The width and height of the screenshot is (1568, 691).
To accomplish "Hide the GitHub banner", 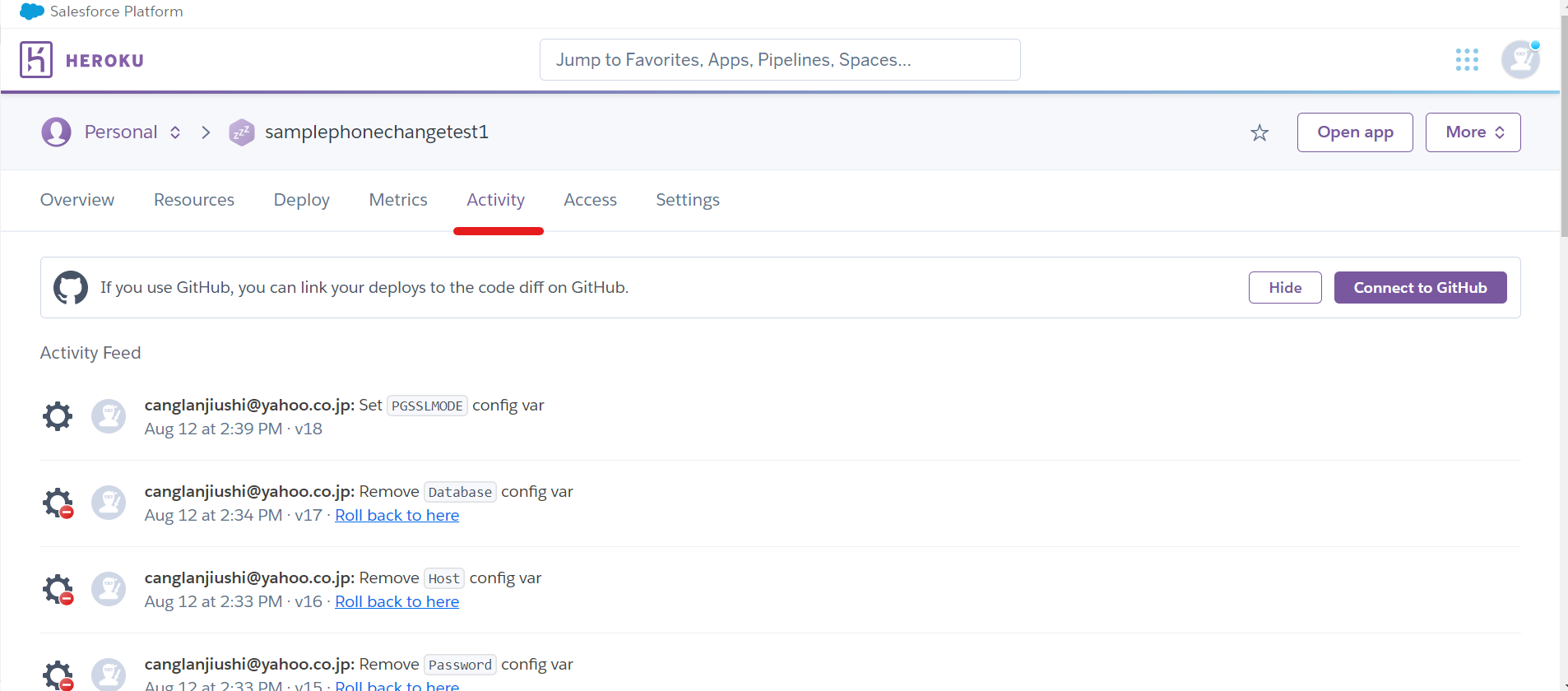I will tap(1285, 287).
